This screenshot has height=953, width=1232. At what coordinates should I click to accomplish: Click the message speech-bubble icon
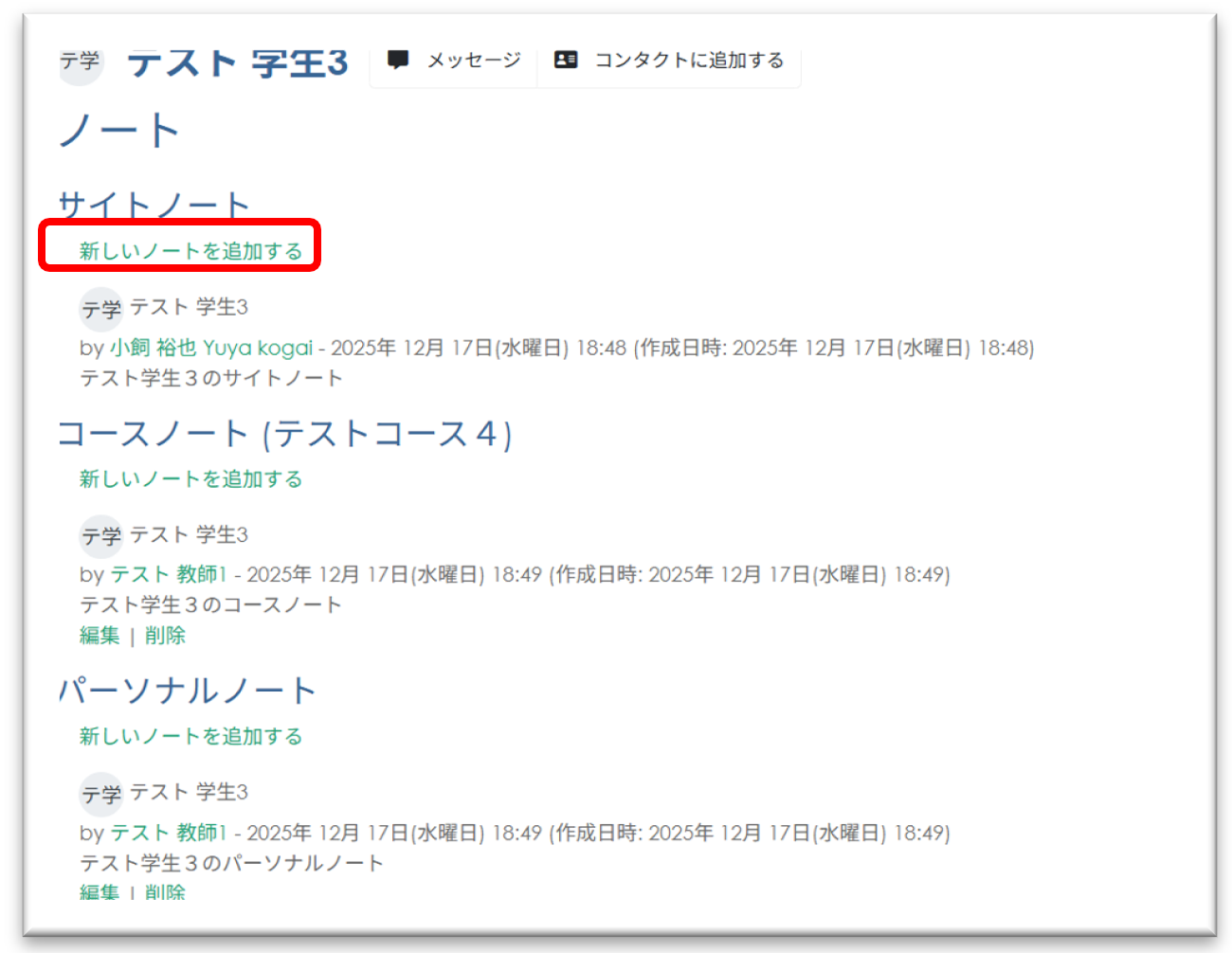coord(398,61)
